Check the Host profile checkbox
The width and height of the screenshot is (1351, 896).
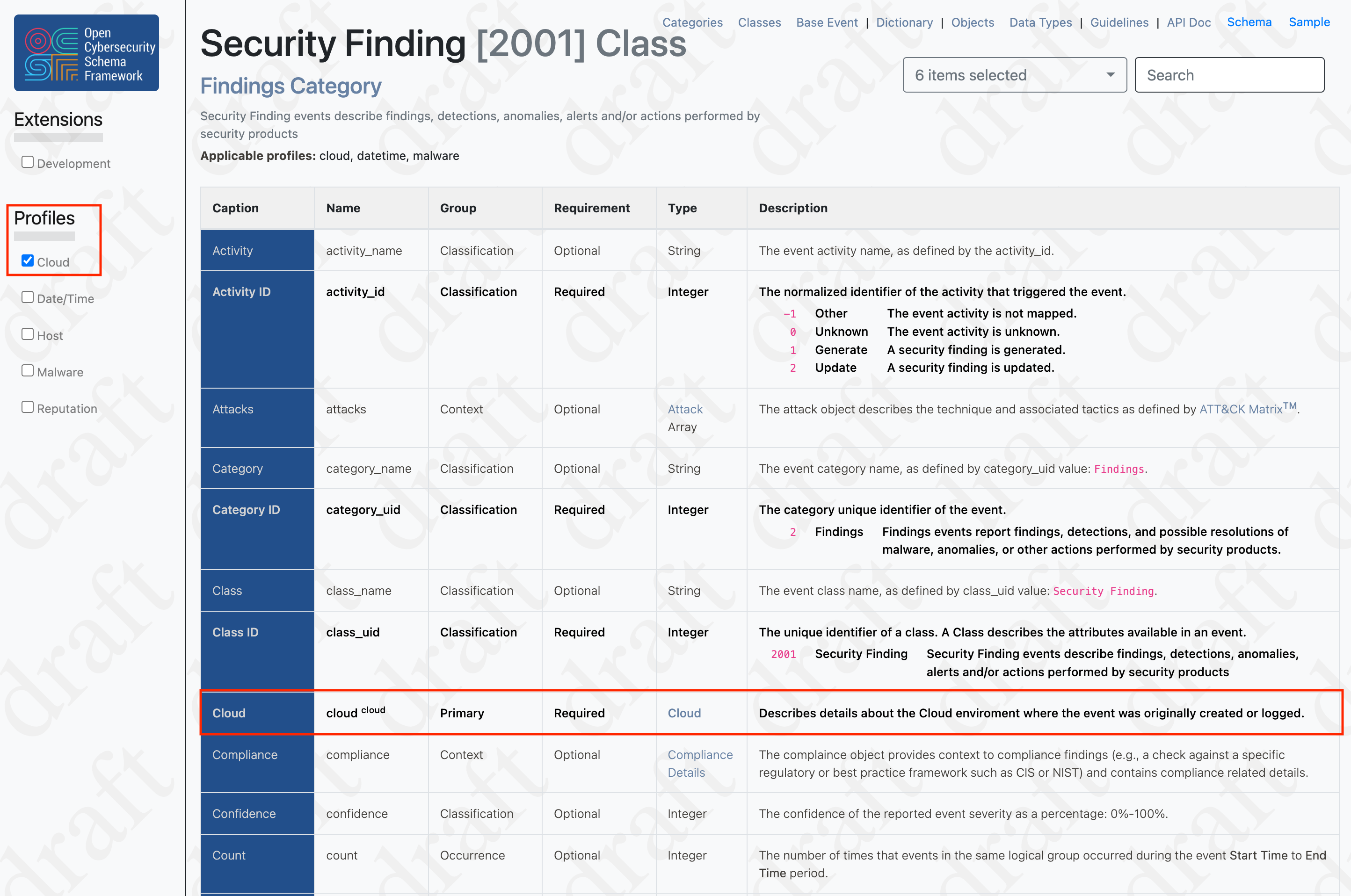(27, 334)
